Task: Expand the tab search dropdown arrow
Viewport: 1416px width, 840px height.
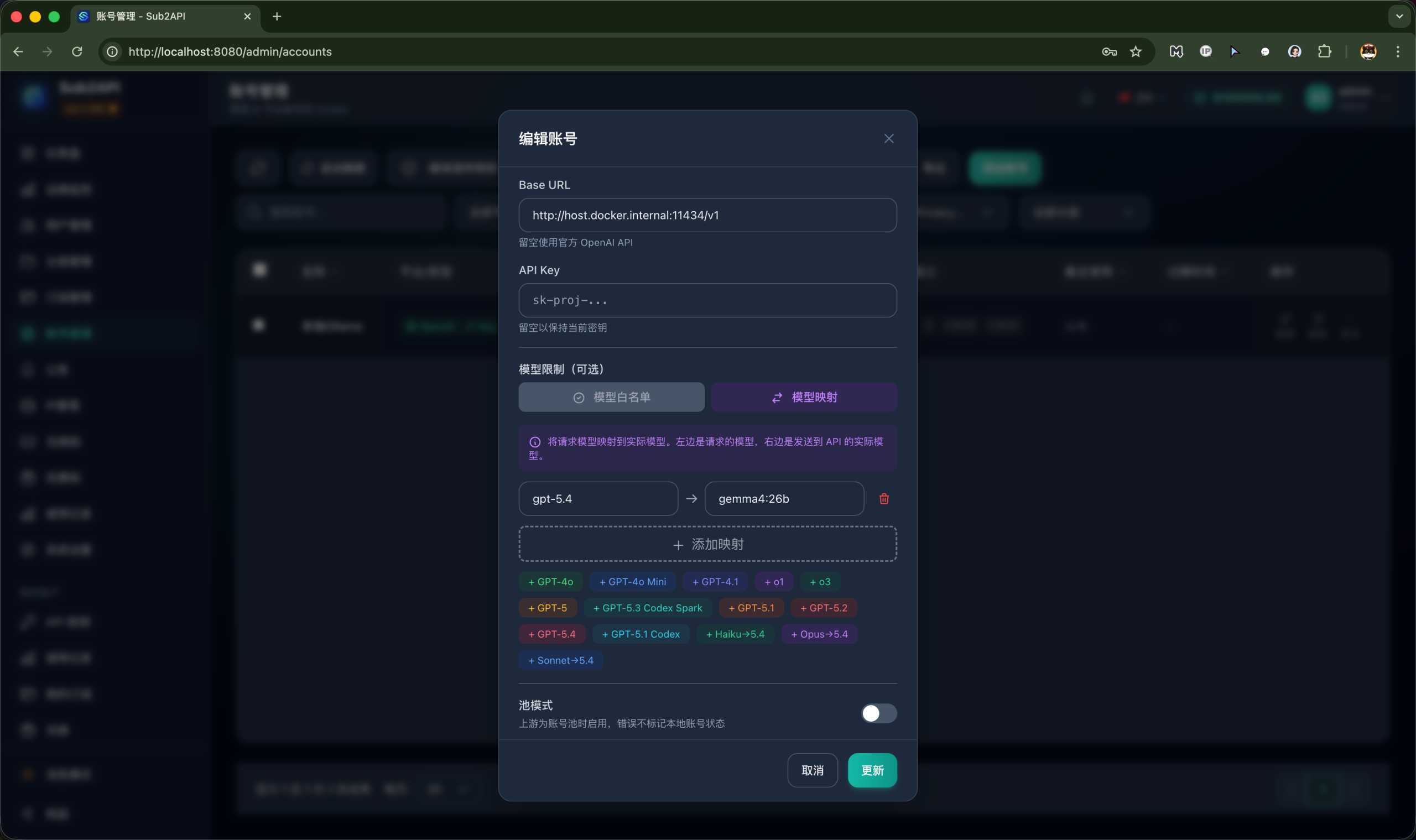Action: coord(1399,17)
